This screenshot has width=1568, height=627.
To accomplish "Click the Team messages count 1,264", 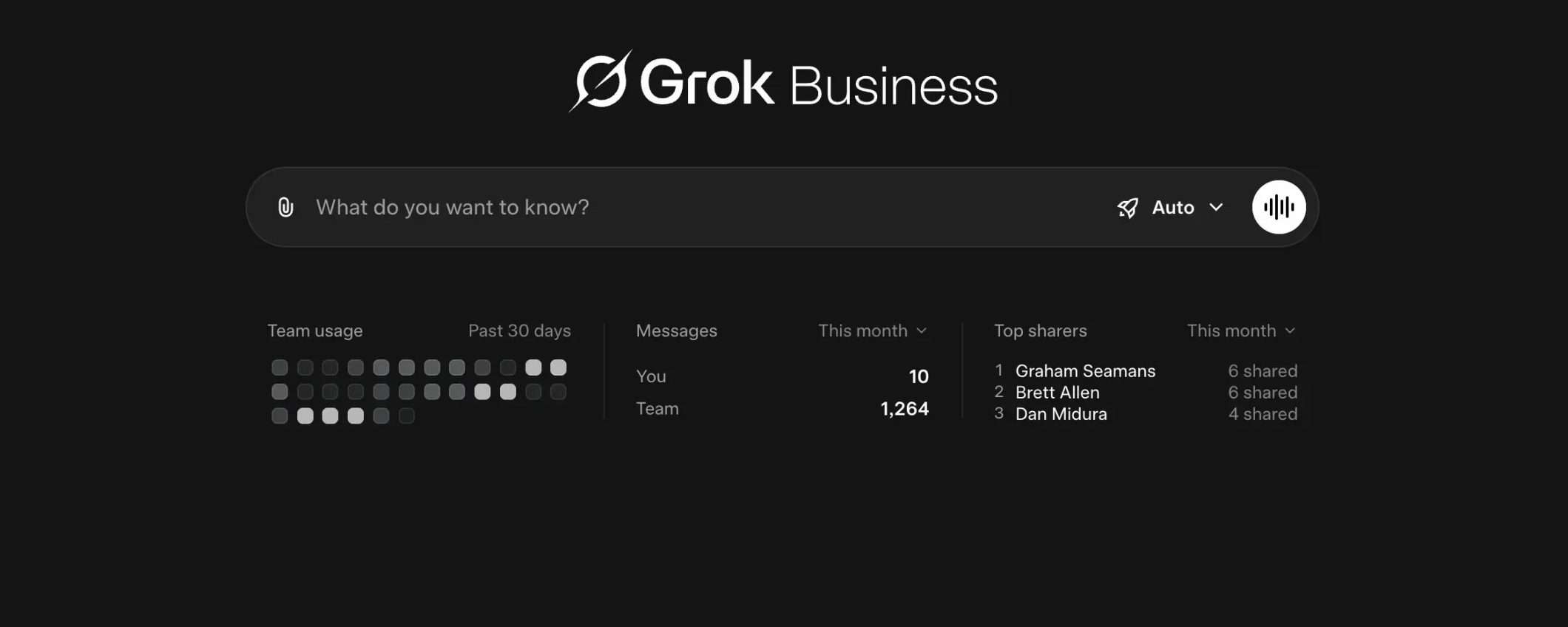I will coord(904,409).
